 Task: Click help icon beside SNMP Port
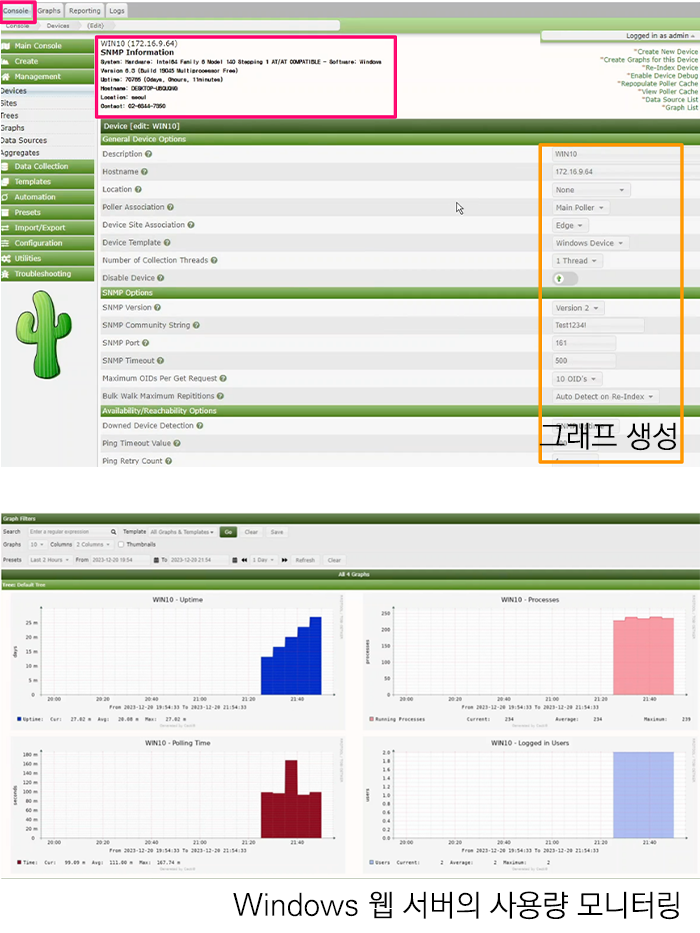pos(145,343)
